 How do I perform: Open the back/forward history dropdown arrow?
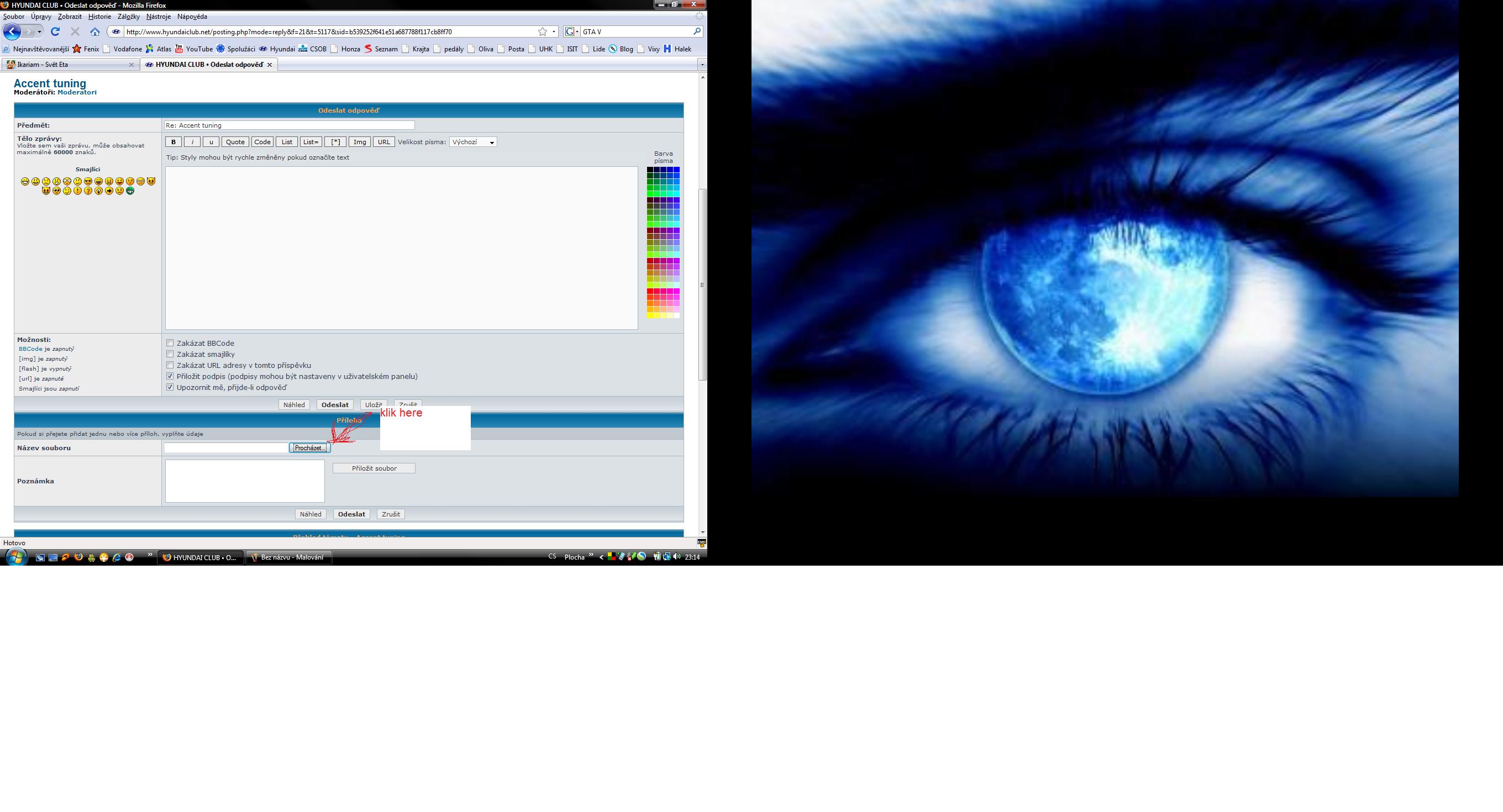pos(40,31)
